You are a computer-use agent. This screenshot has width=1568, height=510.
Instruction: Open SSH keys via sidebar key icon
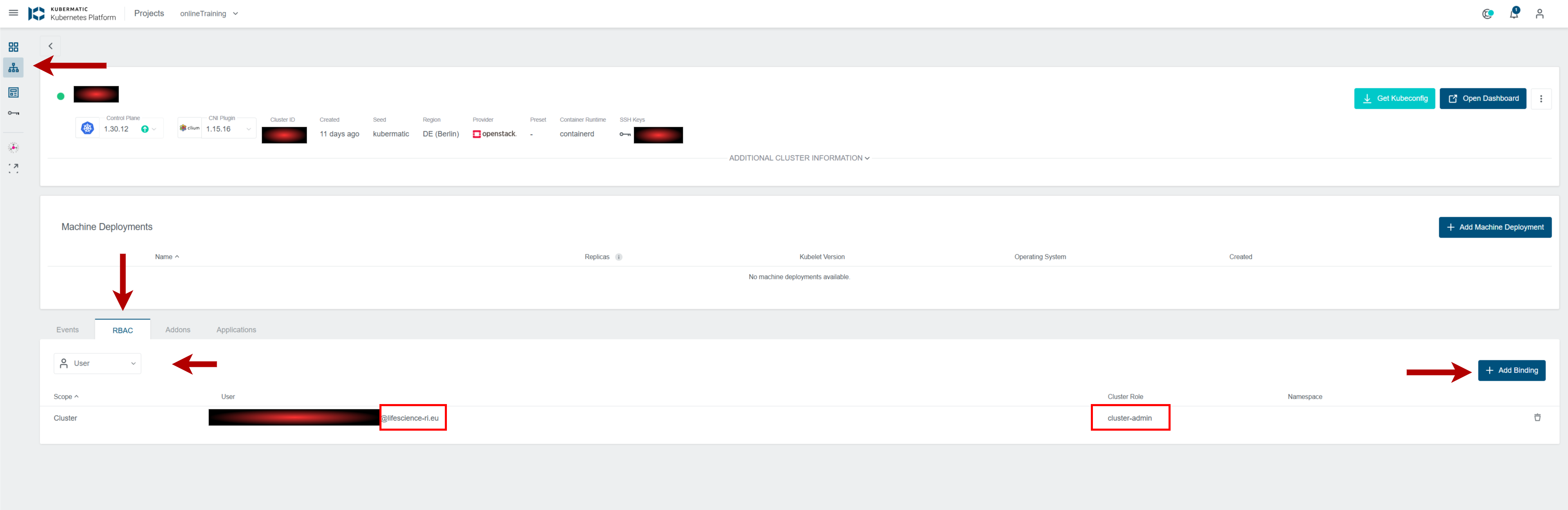(13, 113)
